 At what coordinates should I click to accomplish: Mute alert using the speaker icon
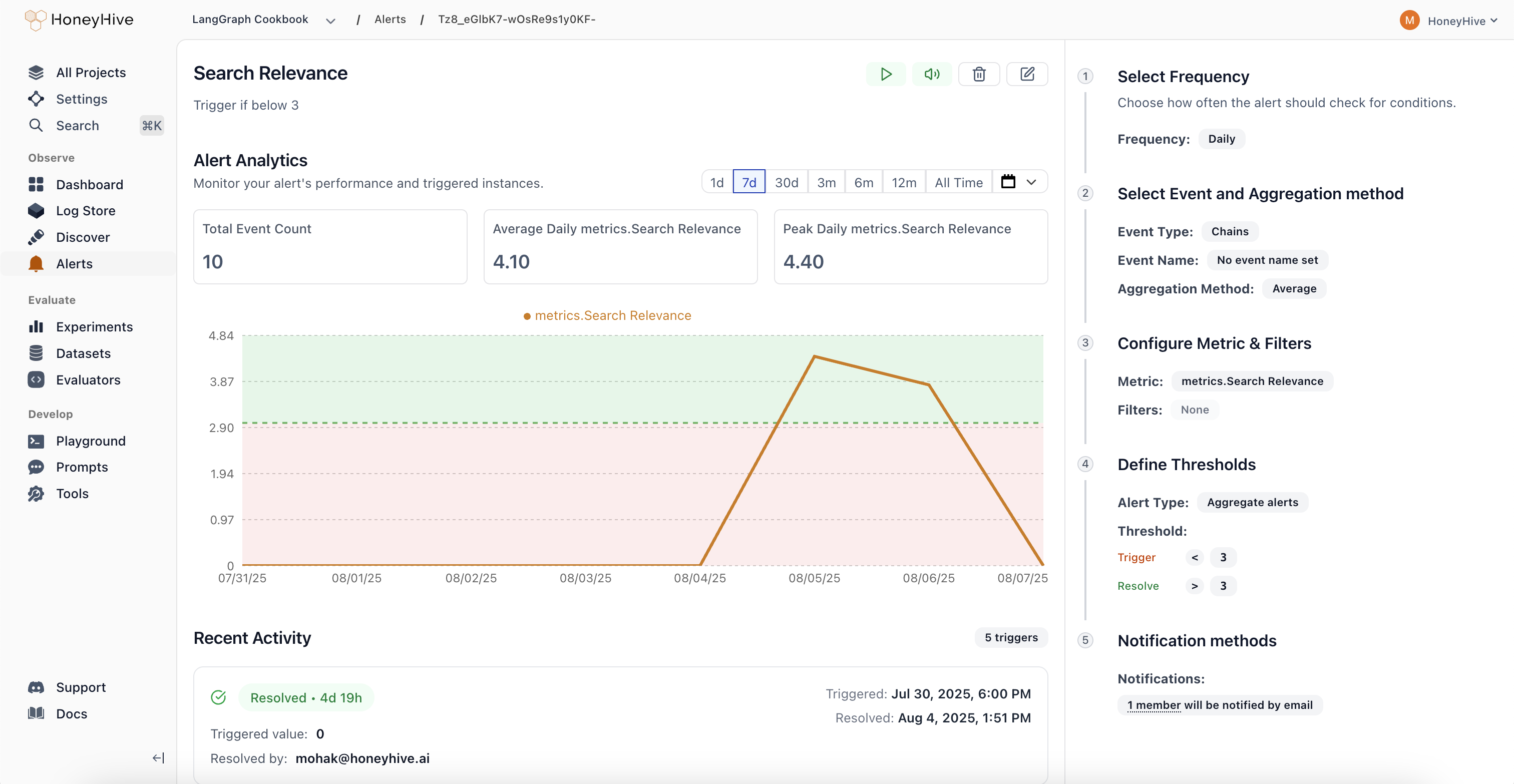[932, 74]
